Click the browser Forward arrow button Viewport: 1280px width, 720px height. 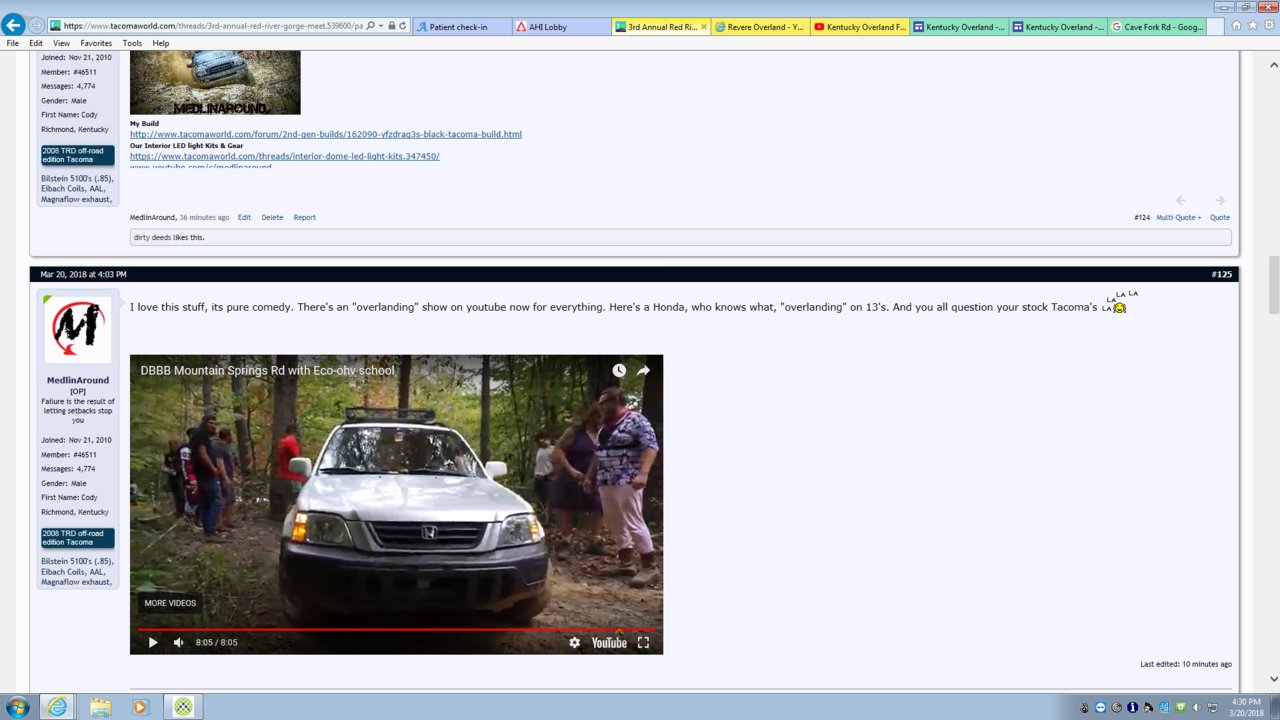coord(37,25)
